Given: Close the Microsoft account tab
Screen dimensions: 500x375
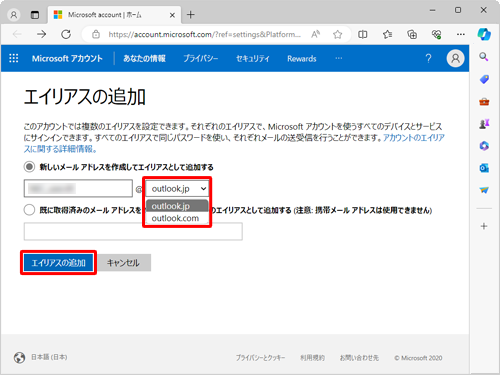Looking at the screenshot, I should click(172, 15).
